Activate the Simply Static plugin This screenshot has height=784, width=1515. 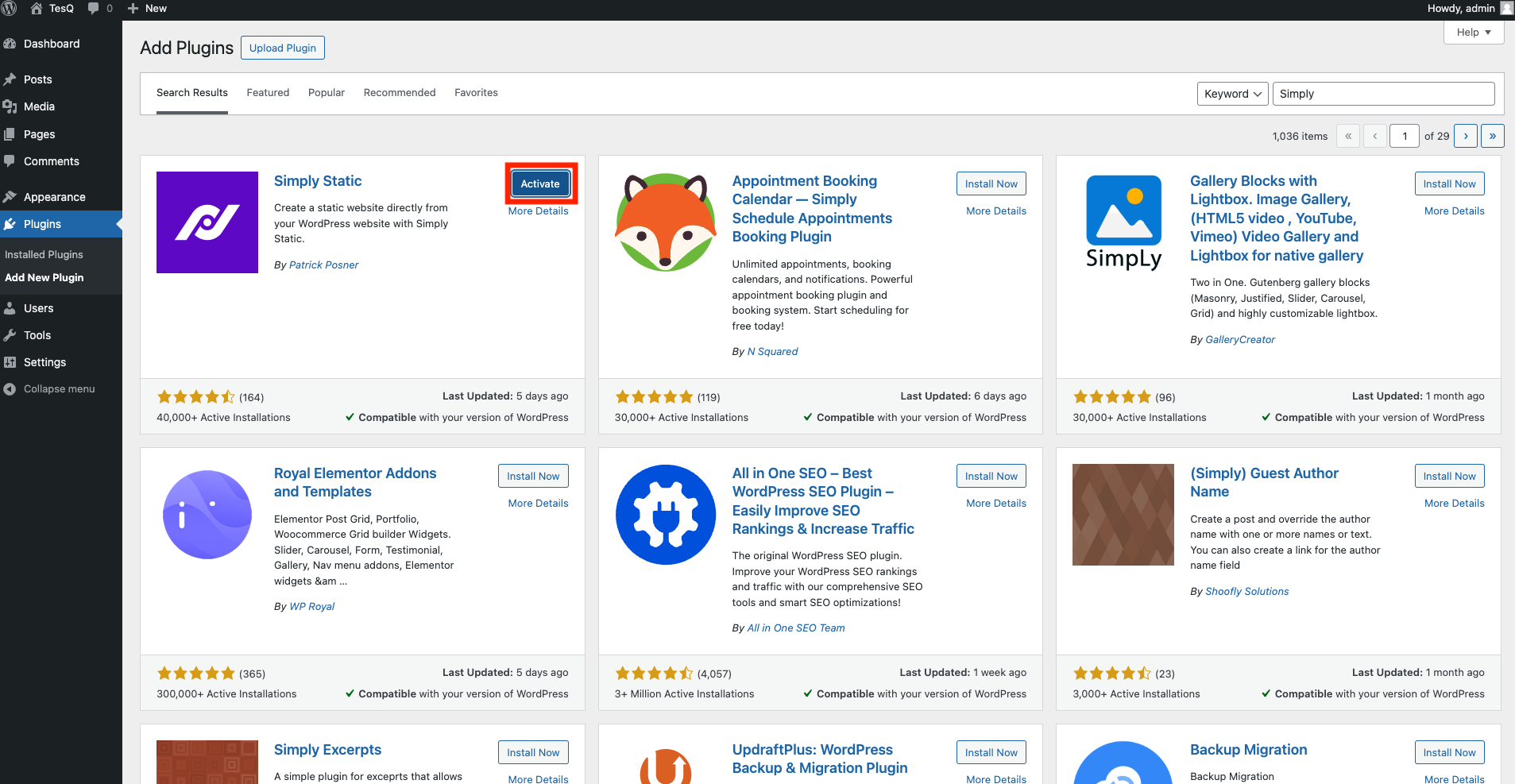(x=539, y=183)
